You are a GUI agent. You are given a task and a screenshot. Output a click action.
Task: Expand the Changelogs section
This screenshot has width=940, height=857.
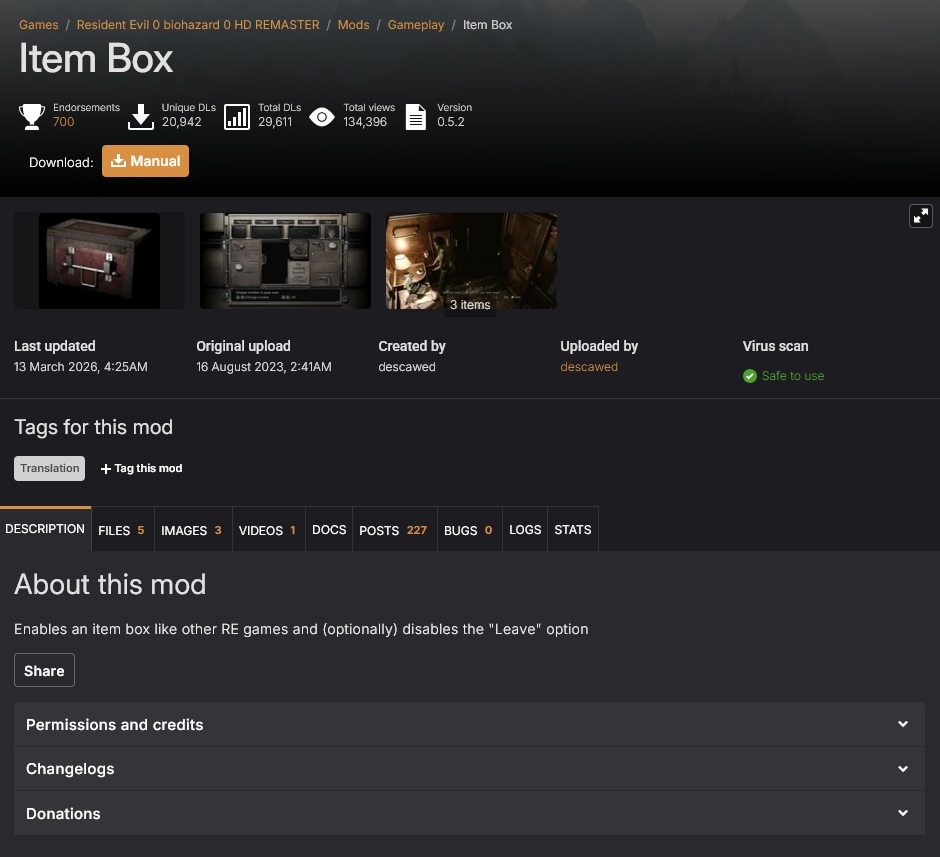(469, 769)
